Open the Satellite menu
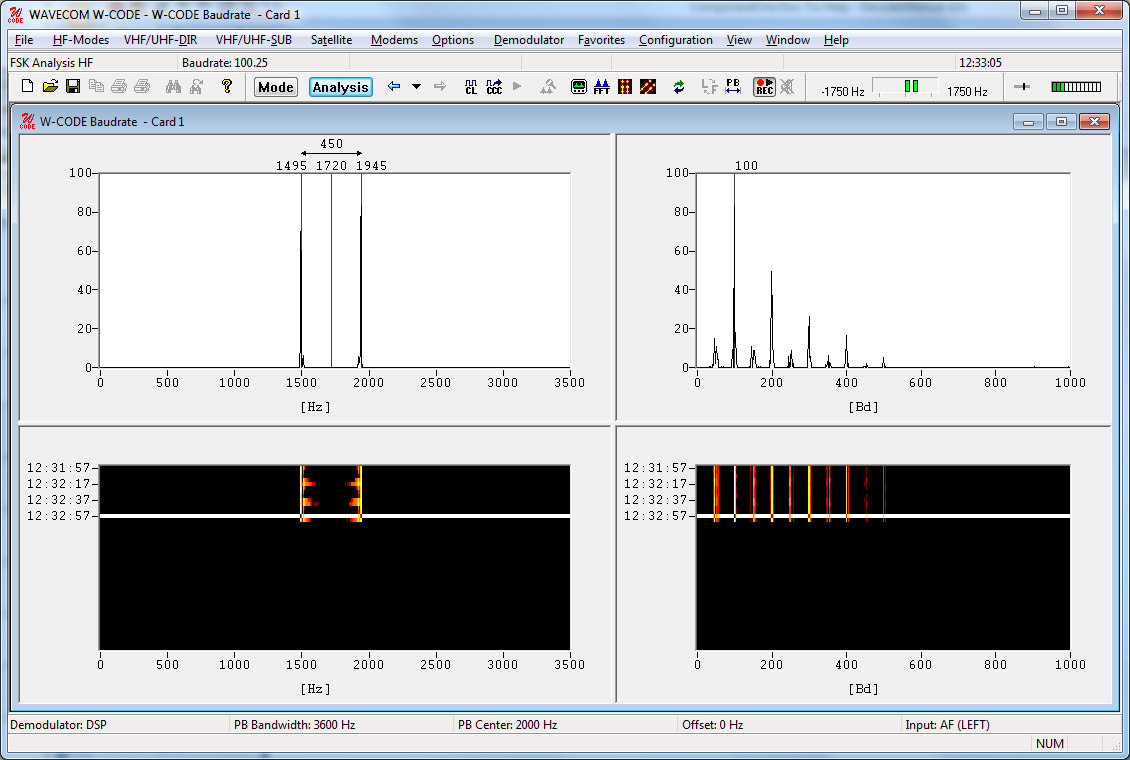Screen dimensions: 1130x760 coord(332,40)
